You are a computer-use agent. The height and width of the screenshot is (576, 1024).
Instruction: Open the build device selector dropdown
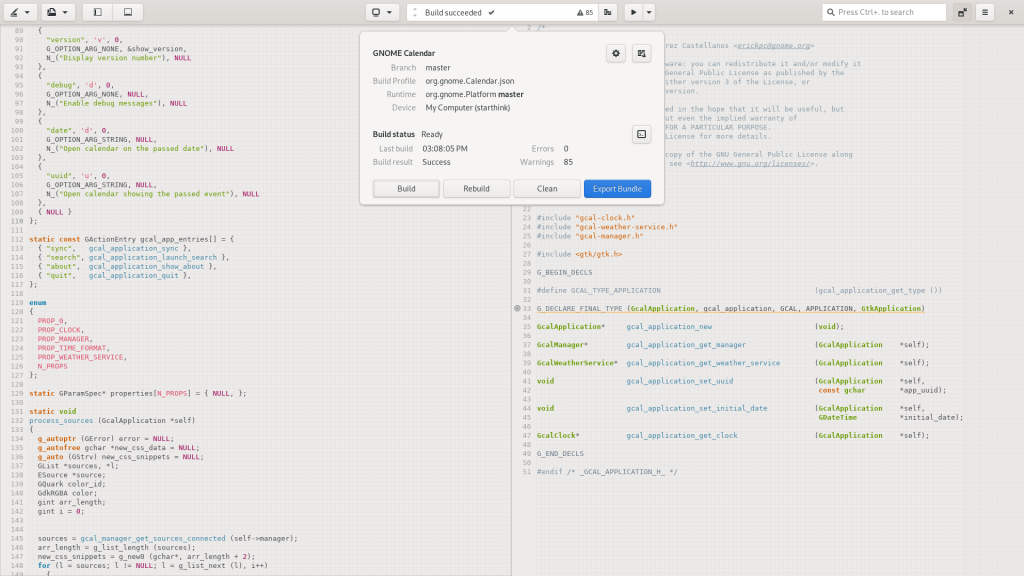[x=381, y=12]
